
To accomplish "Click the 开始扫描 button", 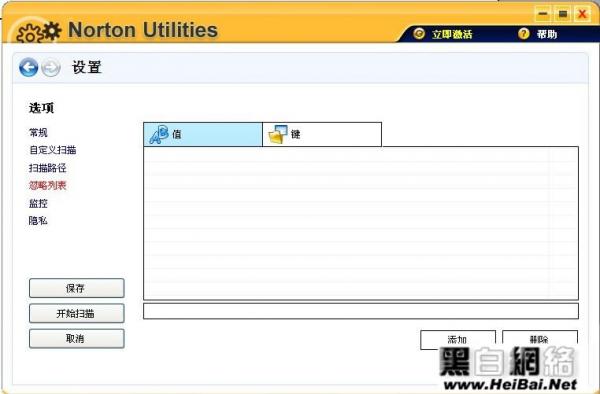I will (77, 314).
